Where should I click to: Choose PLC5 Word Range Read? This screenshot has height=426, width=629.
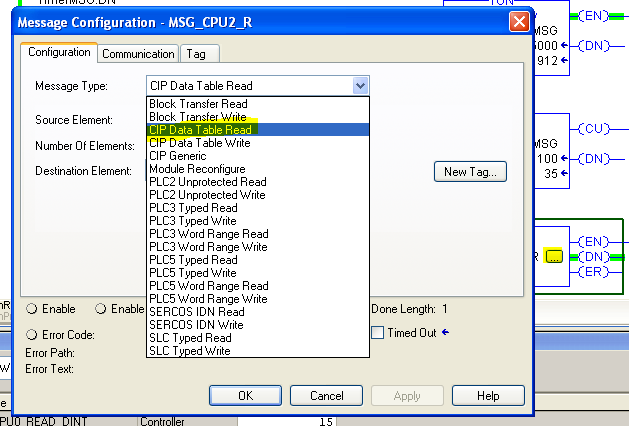tap(258, 286)
